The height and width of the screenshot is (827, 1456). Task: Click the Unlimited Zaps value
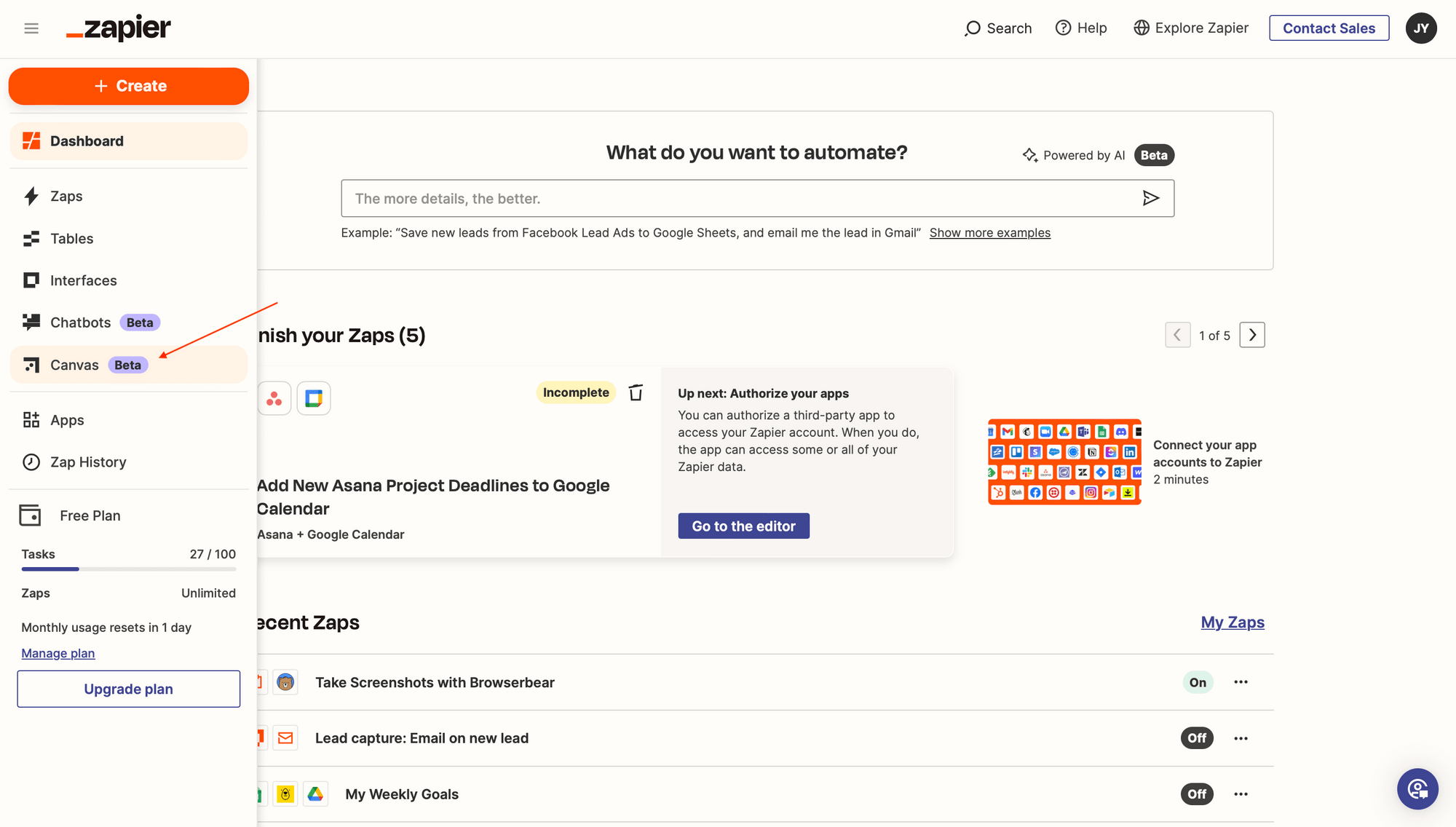208,593
